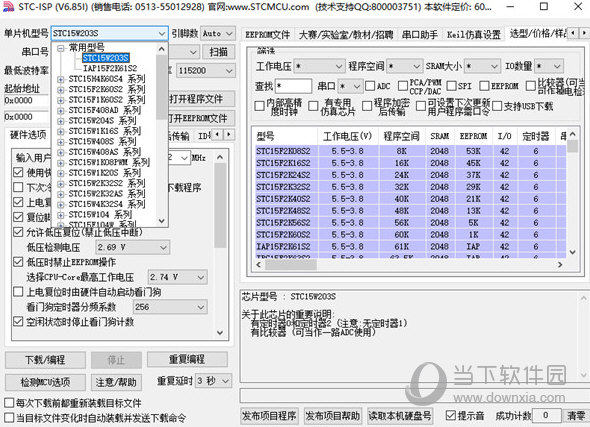
Task: Expand the STC15W204S 系列 node
Action: 61,121
